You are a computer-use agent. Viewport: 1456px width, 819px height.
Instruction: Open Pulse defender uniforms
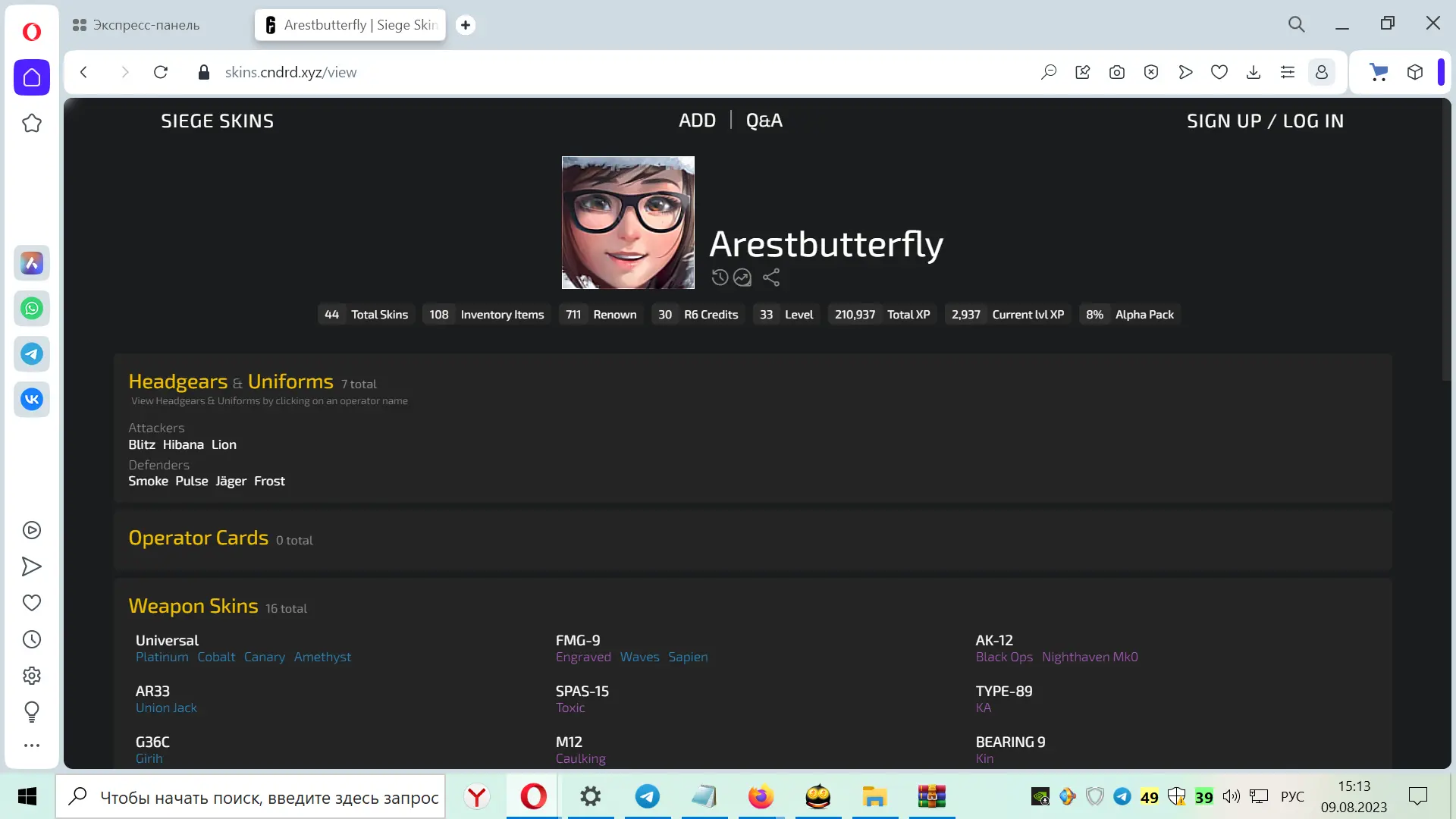coord(192,481)
